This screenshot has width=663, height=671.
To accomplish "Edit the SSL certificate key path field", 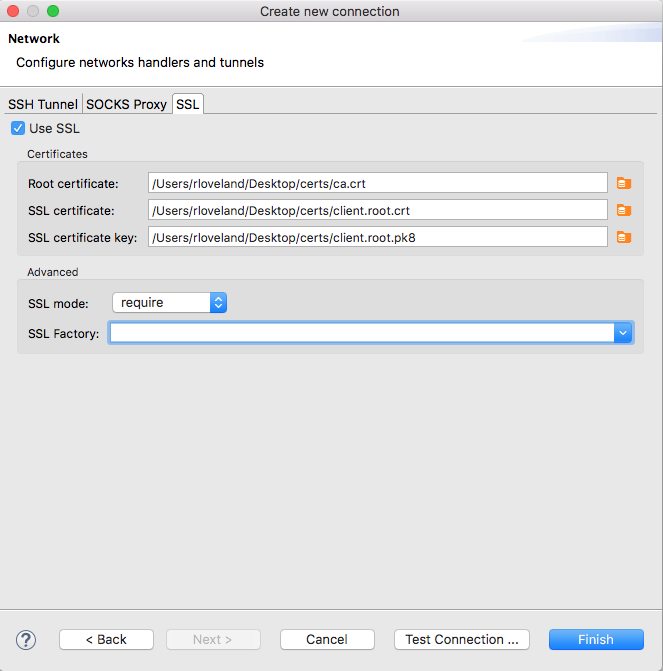I will coord(377,237).
